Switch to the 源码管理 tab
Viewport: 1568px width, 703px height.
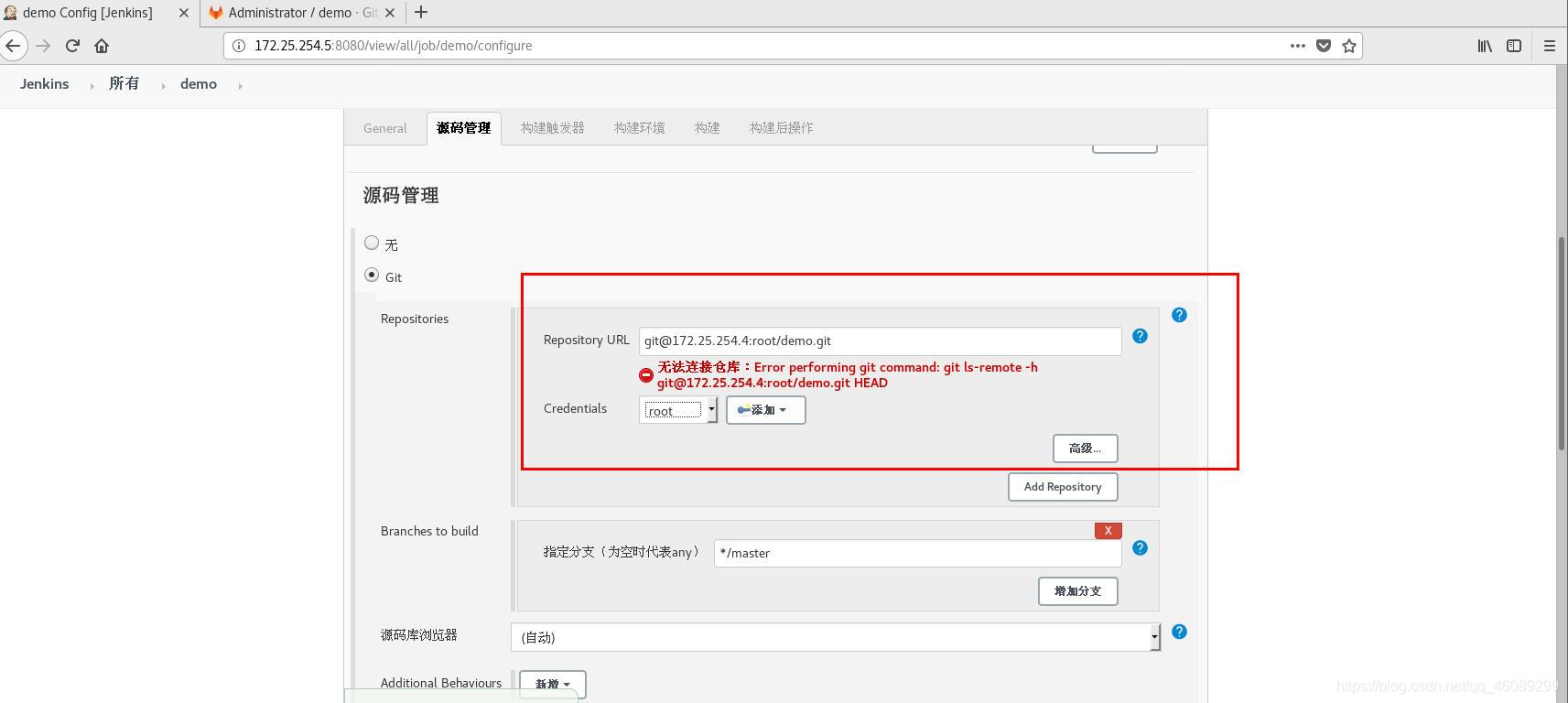(x=464, y=128)
